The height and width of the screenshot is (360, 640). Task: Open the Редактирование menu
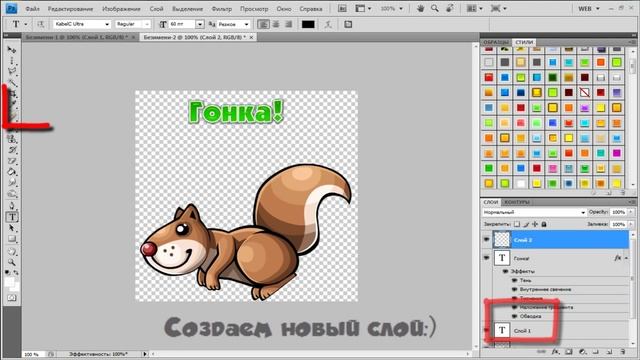tap(70, 9)
